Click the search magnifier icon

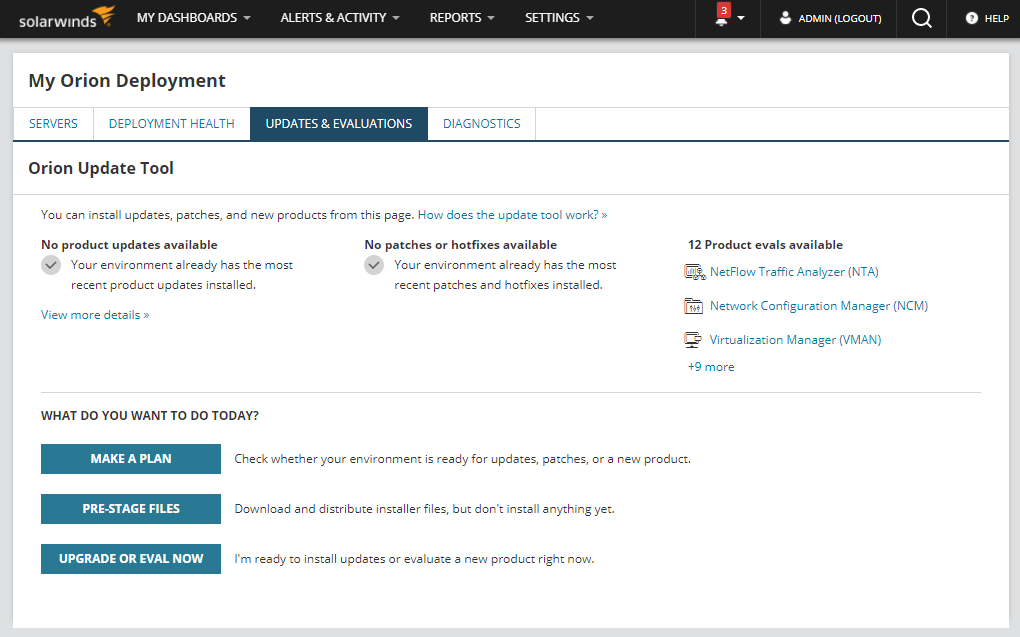921,18
